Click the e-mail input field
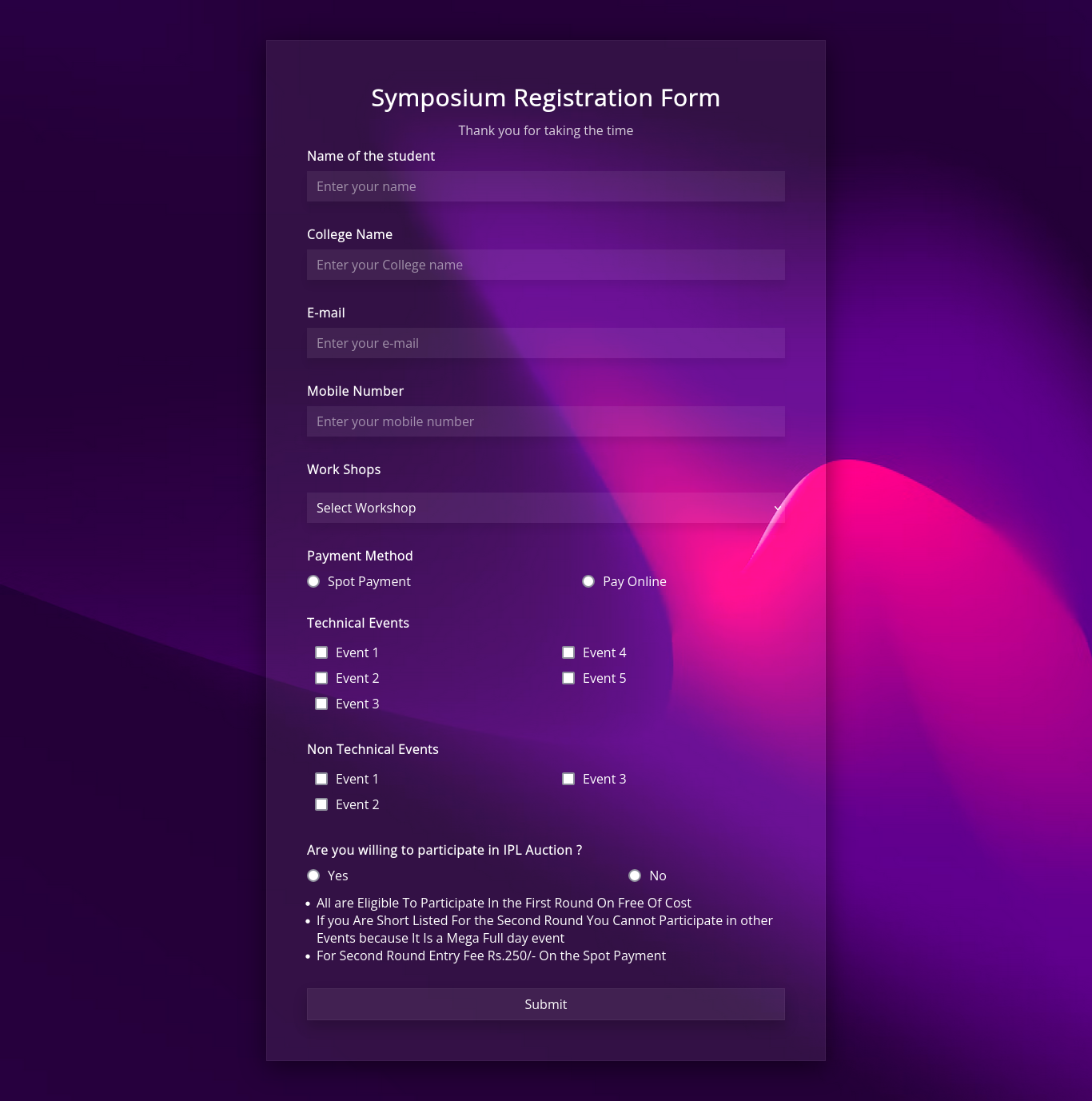1092x1101 pixels. click(545, 343)
